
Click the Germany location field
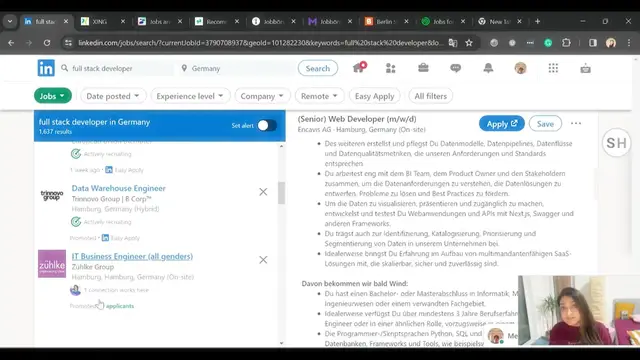[237, 68]
